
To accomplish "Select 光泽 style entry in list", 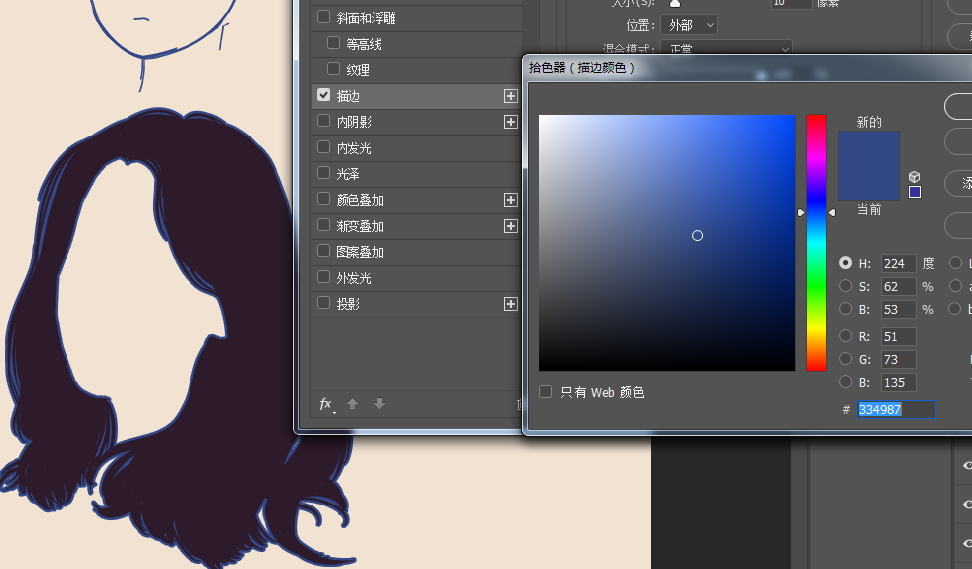I will (x=348, y=174).
